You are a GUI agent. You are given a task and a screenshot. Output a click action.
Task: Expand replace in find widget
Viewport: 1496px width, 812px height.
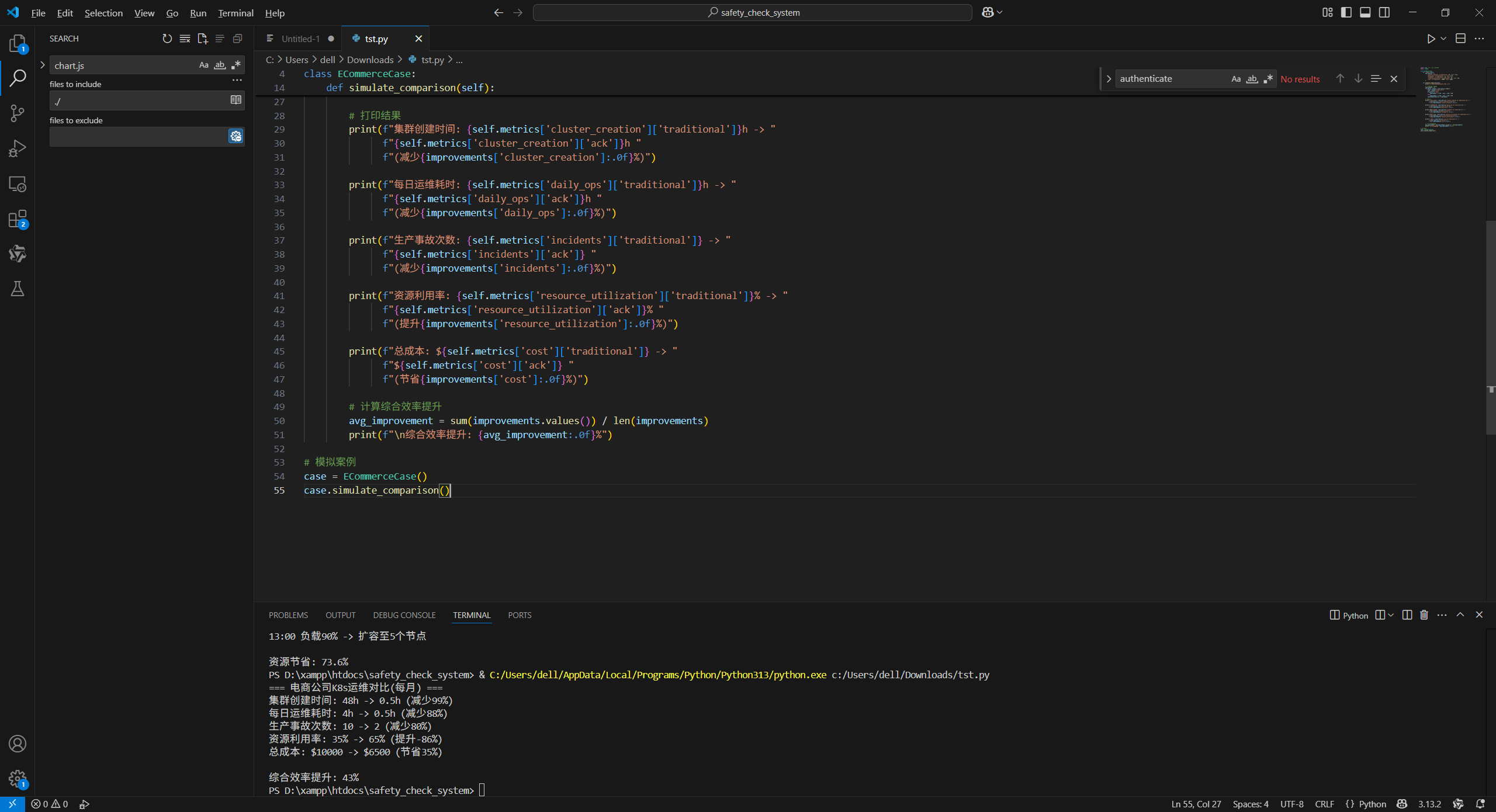pyautogui.click(x=1108, y=78)
